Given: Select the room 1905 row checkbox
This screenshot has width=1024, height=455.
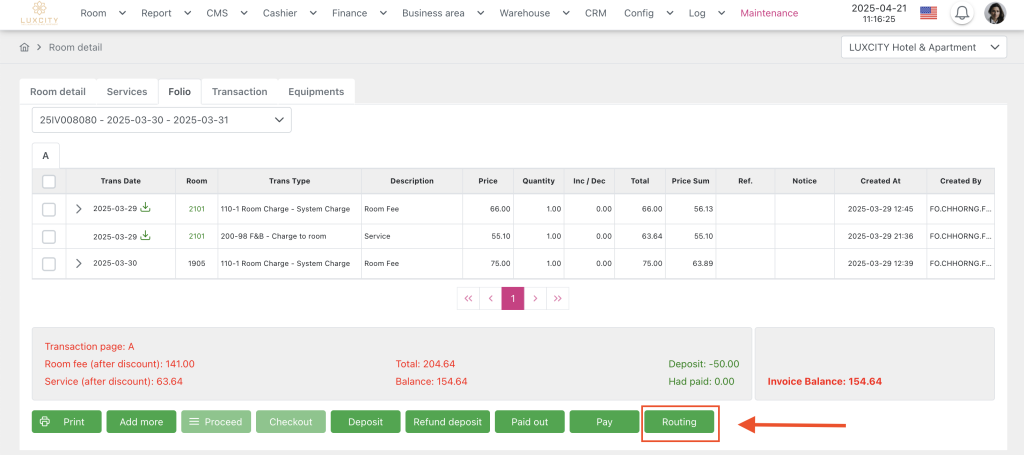Looking at the screenshot, I should (x=49, y=263).
